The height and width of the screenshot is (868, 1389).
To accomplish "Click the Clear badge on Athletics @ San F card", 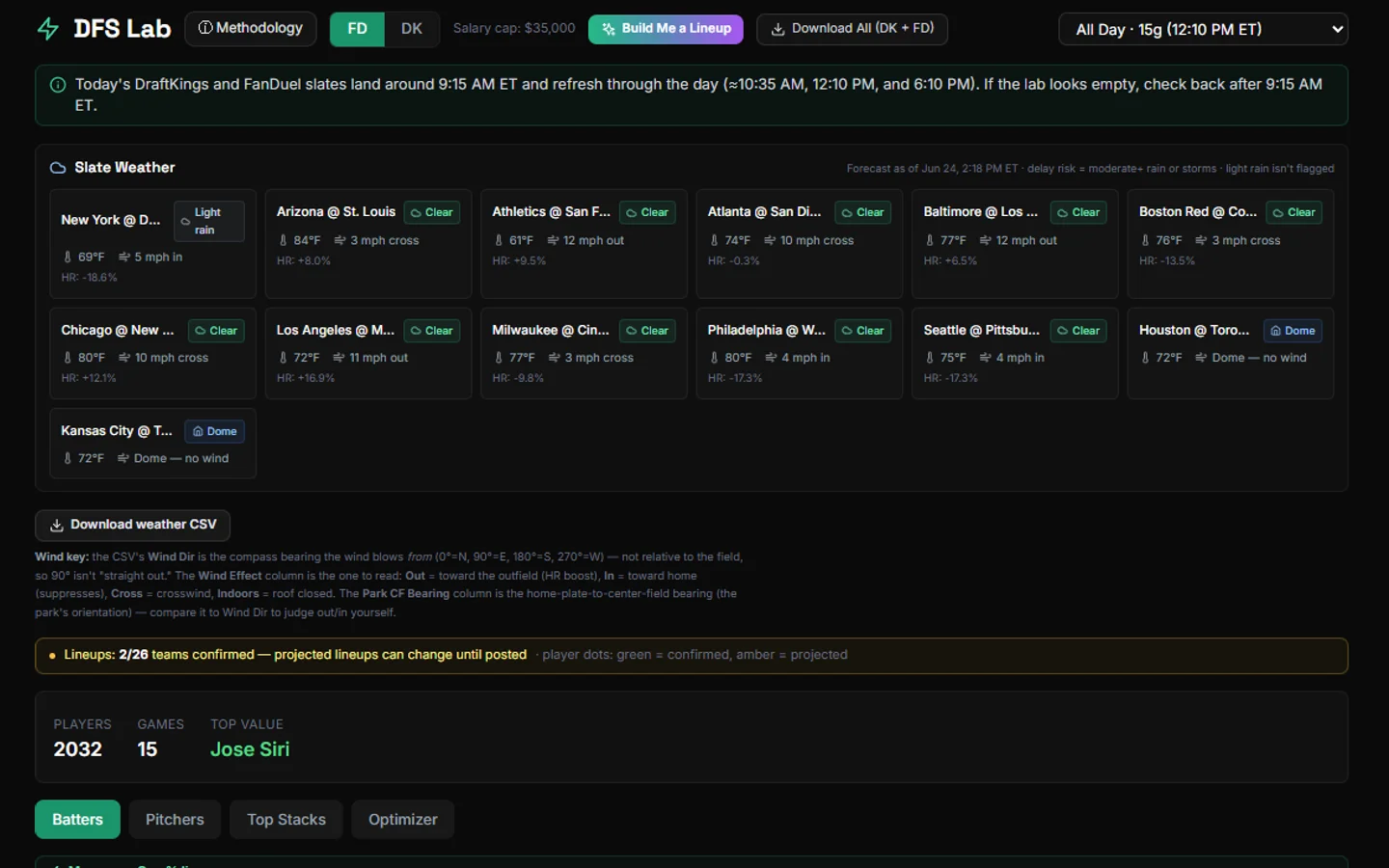I will [647, 212].
